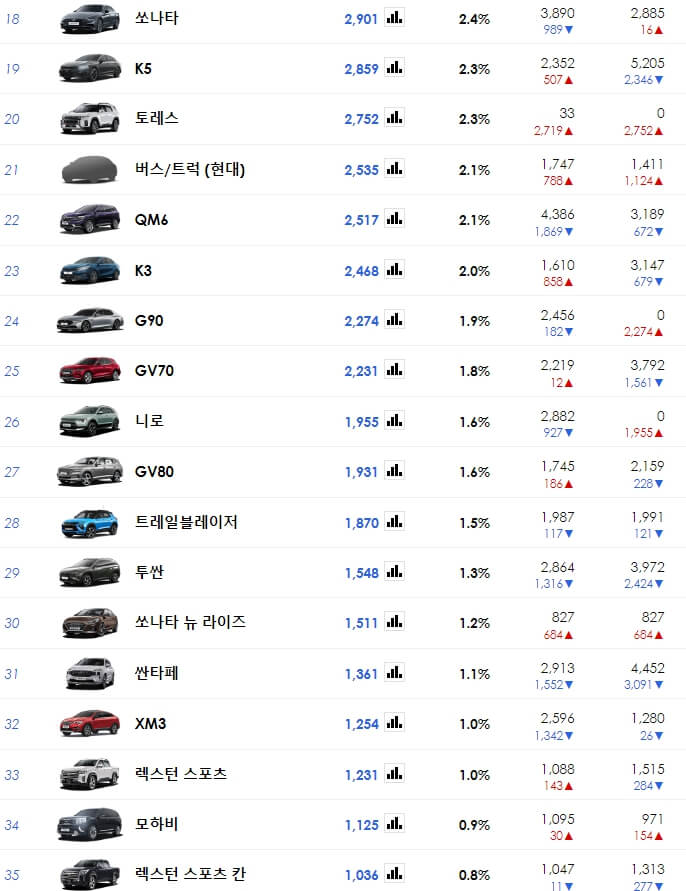686x891 pixels.
Task: Click sales figure 1,036 for 렉스턴 스포츠 칸
Action: [x=361, y=876]
